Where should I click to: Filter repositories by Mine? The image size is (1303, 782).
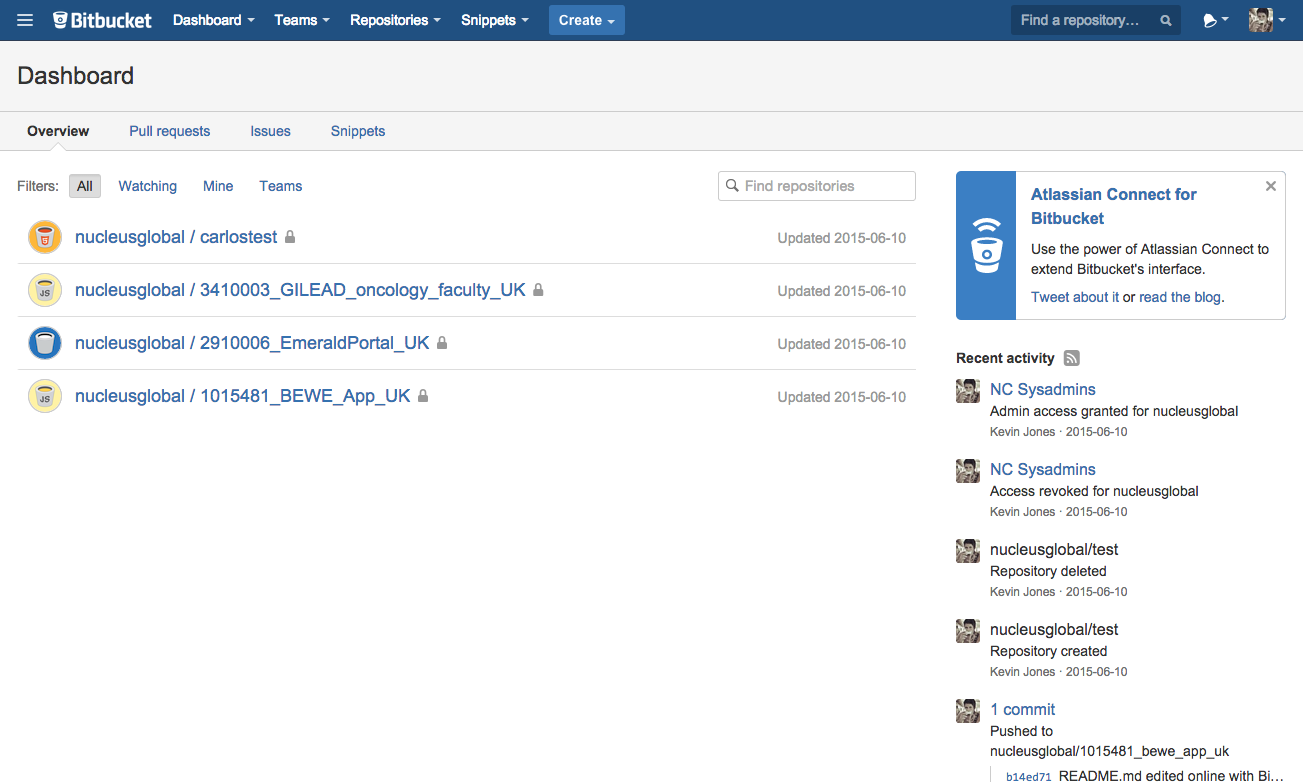218,186
